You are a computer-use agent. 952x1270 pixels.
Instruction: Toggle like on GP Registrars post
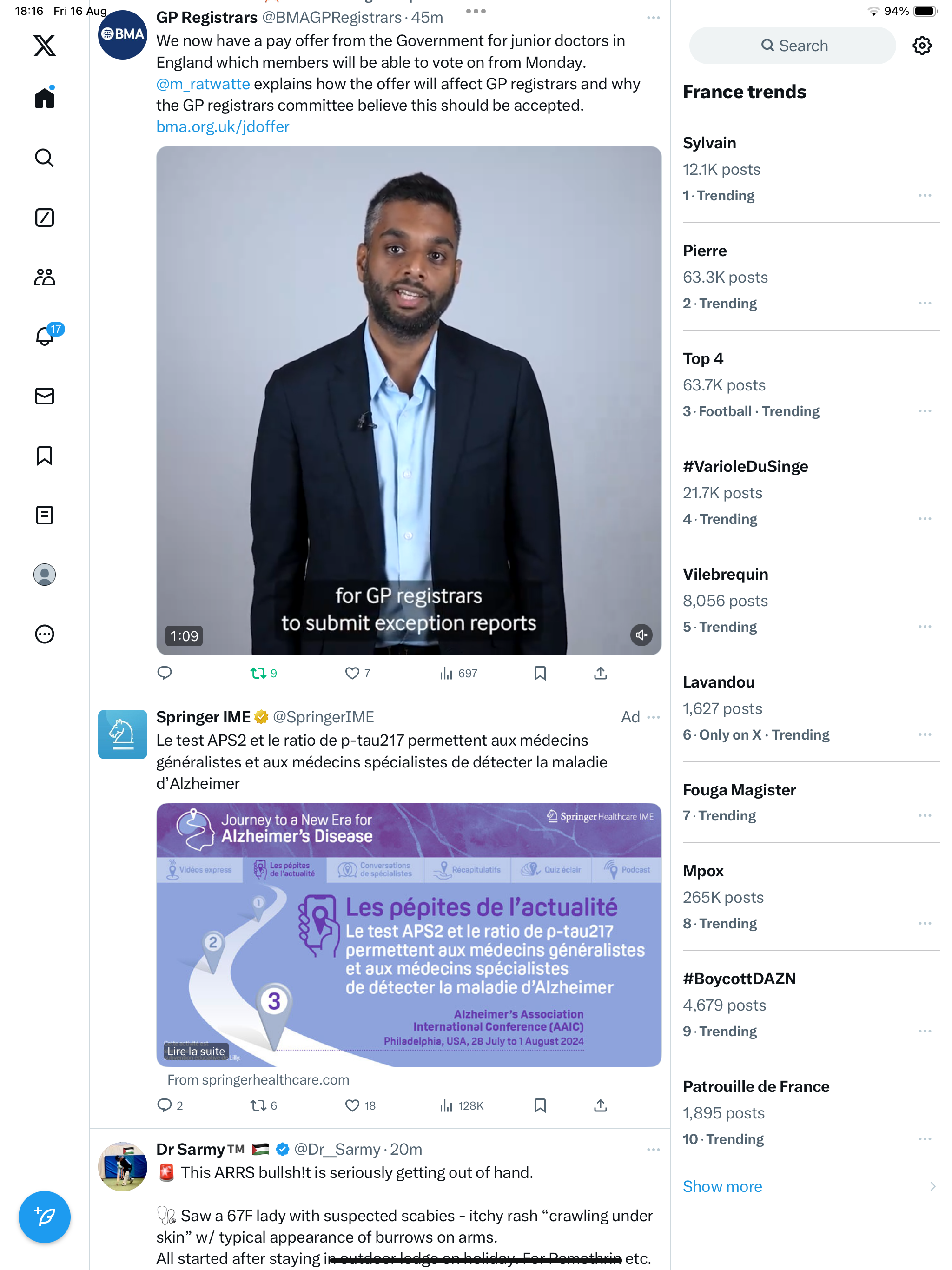[x=357, y=673]
